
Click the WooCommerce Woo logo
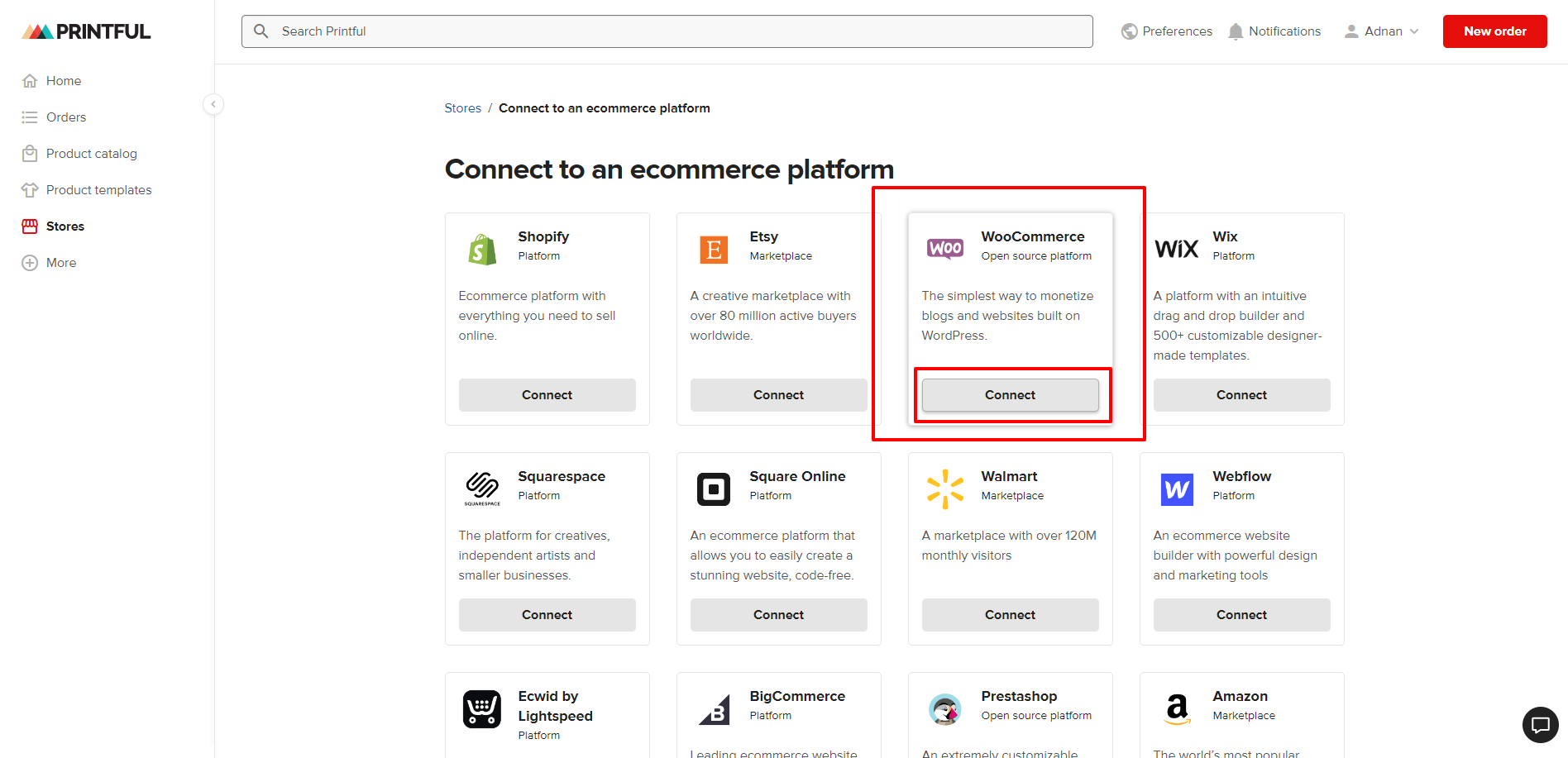[945, 249]
